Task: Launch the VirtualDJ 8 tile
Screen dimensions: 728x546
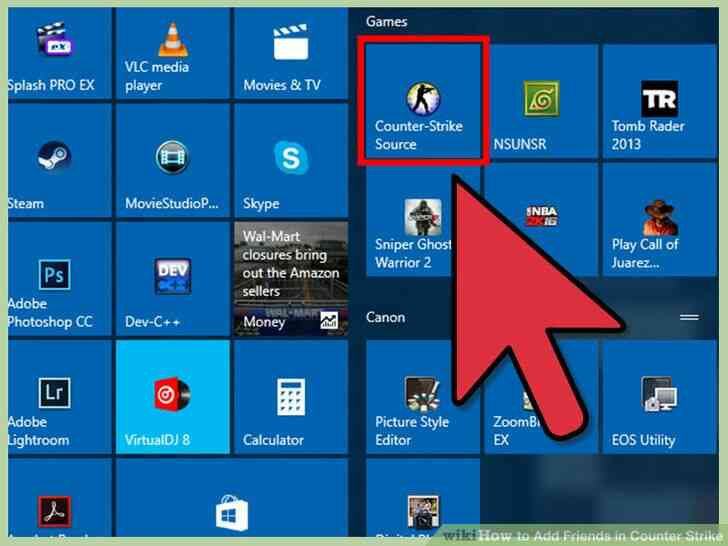Action: point(173,397)
